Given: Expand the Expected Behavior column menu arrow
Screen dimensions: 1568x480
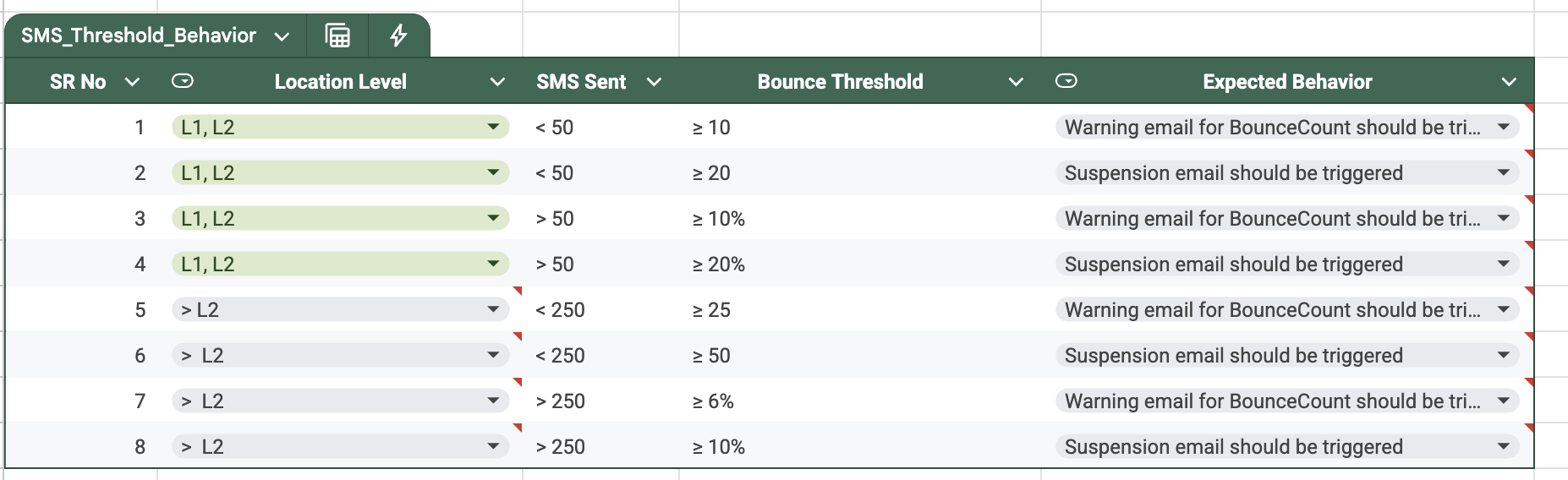Looking at the screenshot, I should point(1509,82).
